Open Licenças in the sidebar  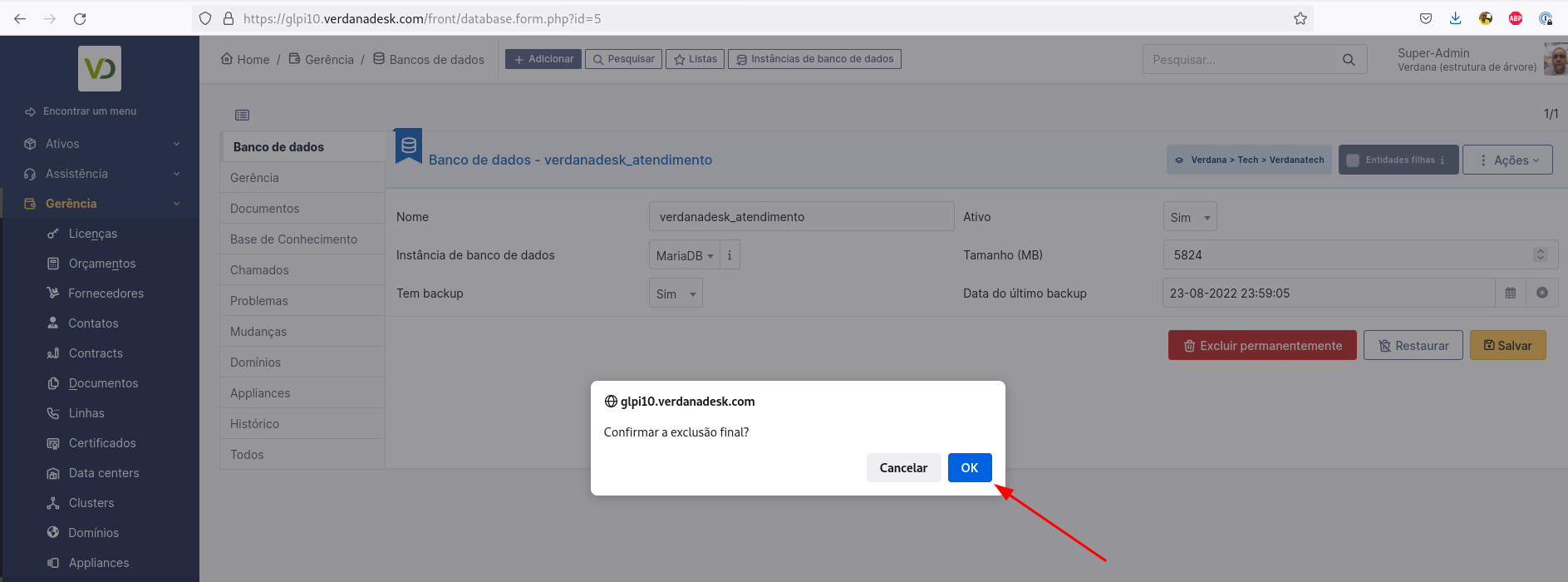(x=93, y=234)
